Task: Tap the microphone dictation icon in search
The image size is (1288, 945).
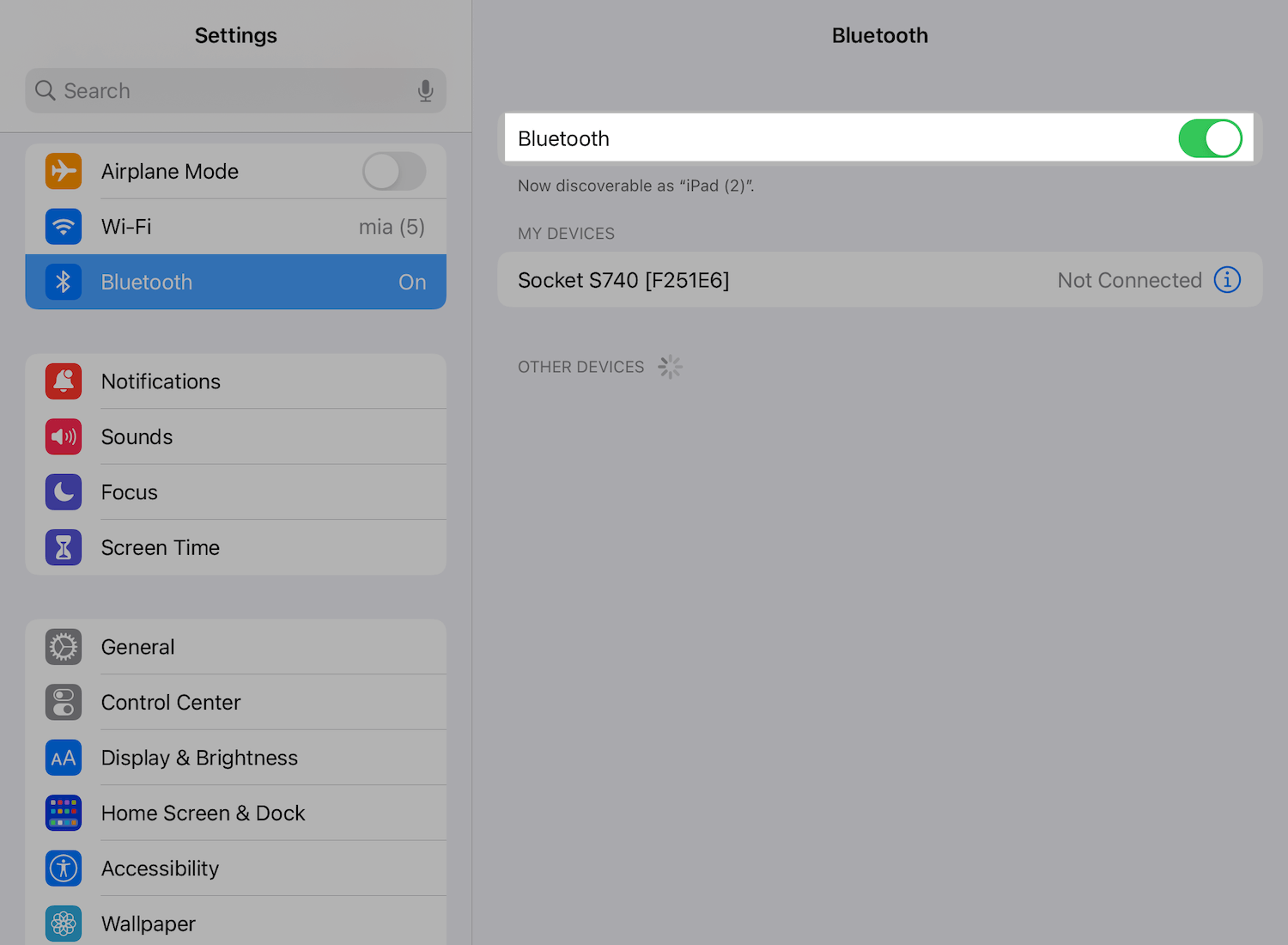Action: click(425, 91)
